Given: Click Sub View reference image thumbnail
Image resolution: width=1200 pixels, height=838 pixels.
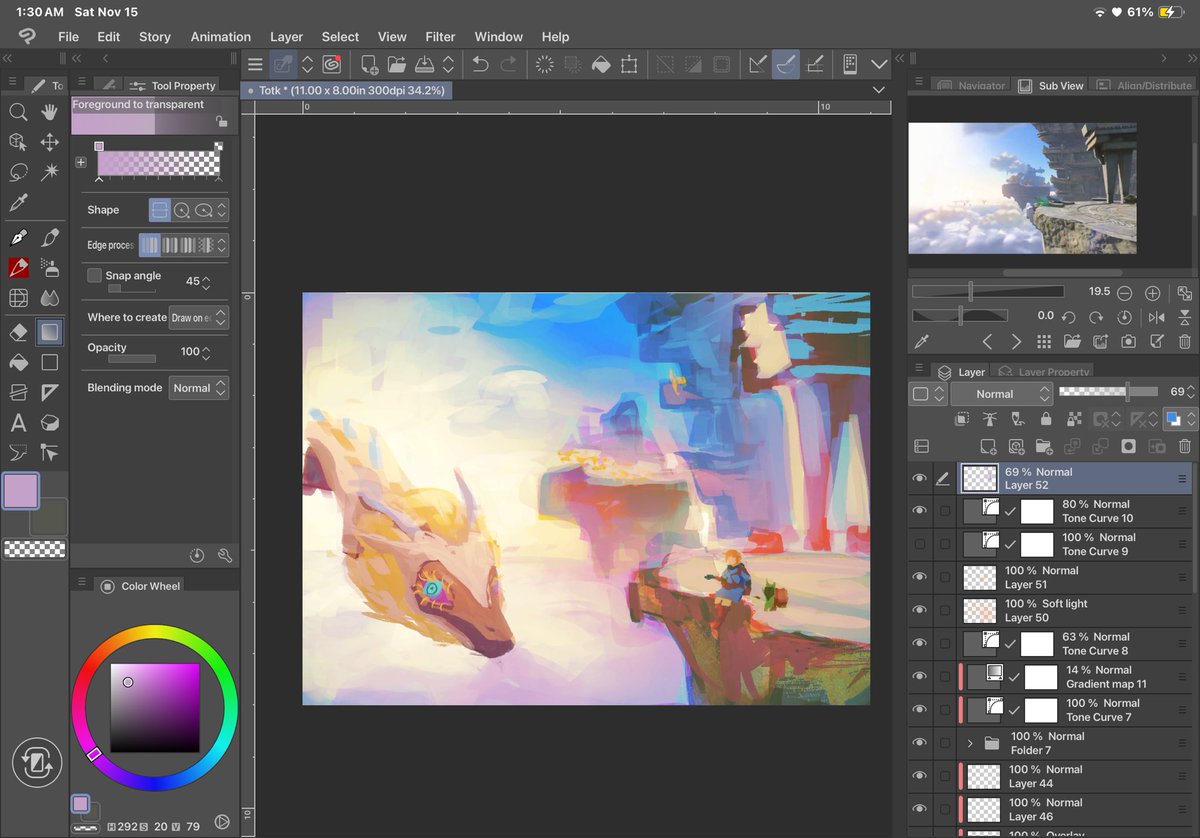Looking at the screenshot, I should (1022, 188).
